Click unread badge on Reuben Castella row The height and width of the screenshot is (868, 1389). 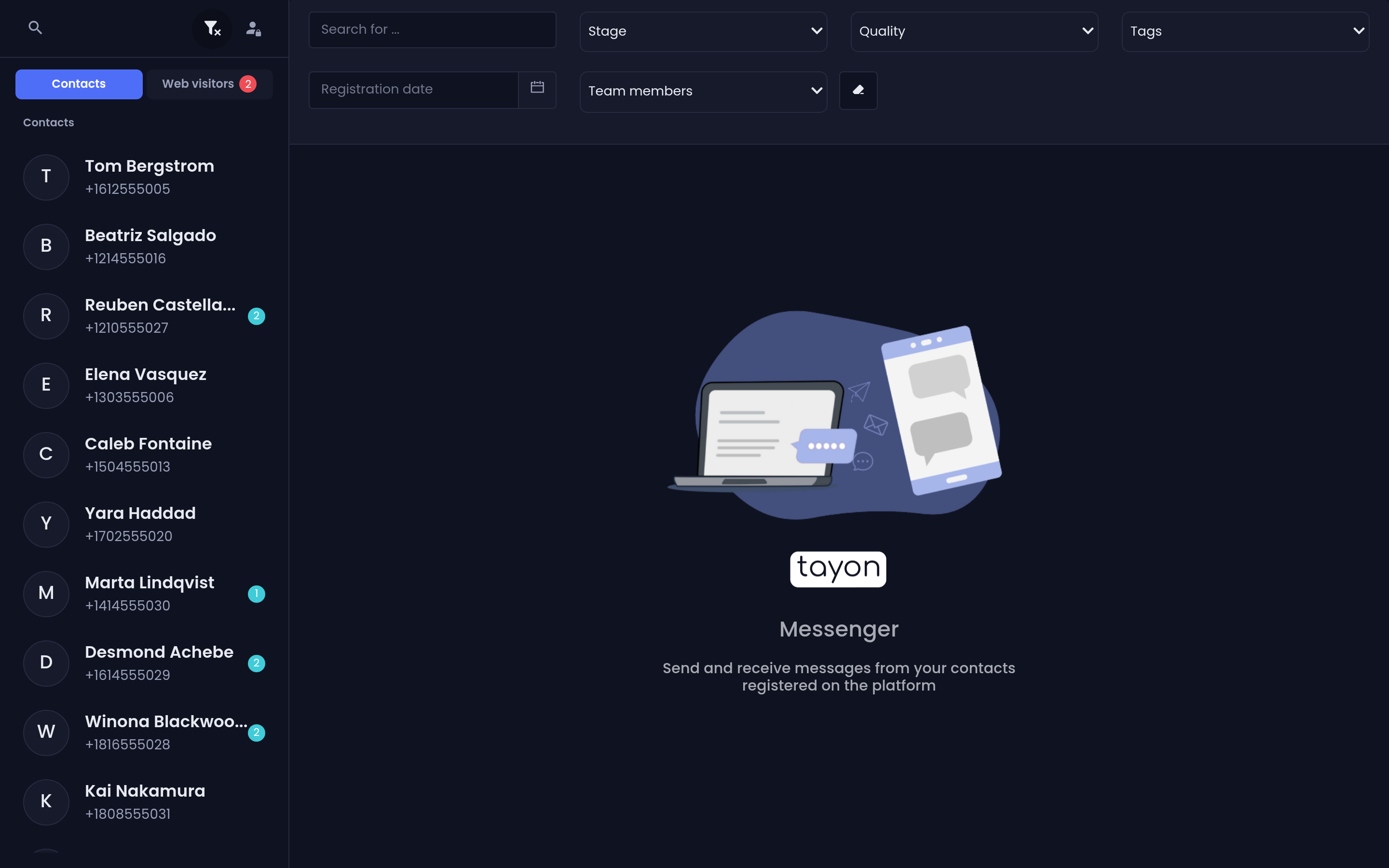(257, 316)
